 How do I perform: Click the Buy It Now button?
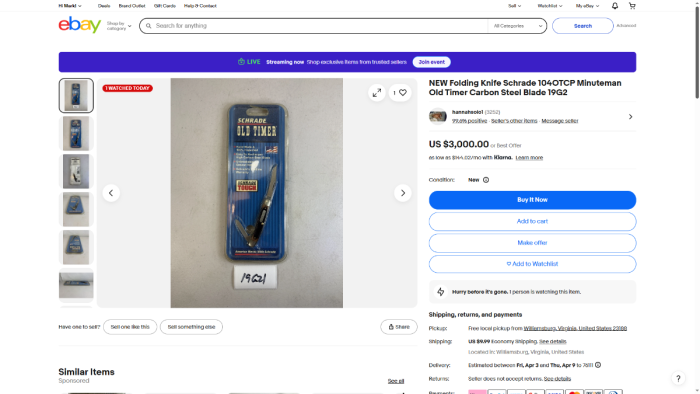tap(532, 200)
